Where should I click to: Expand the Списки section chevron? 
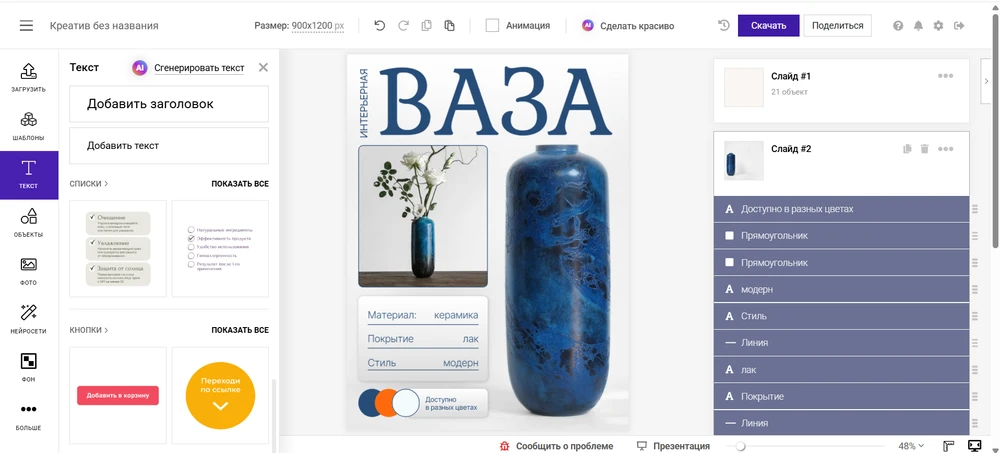pyautogui.click(x=107, y=184)
